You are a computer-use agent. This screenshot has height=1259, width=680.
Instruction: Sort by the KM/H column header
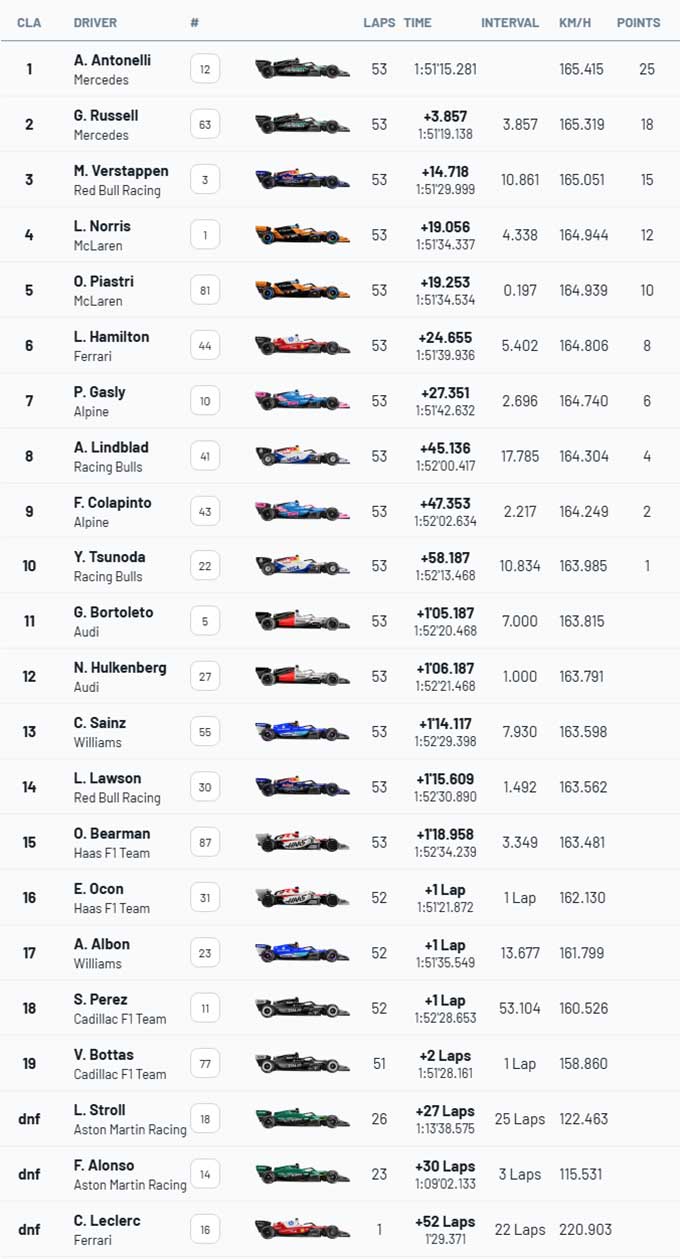[x=575, y=22]
